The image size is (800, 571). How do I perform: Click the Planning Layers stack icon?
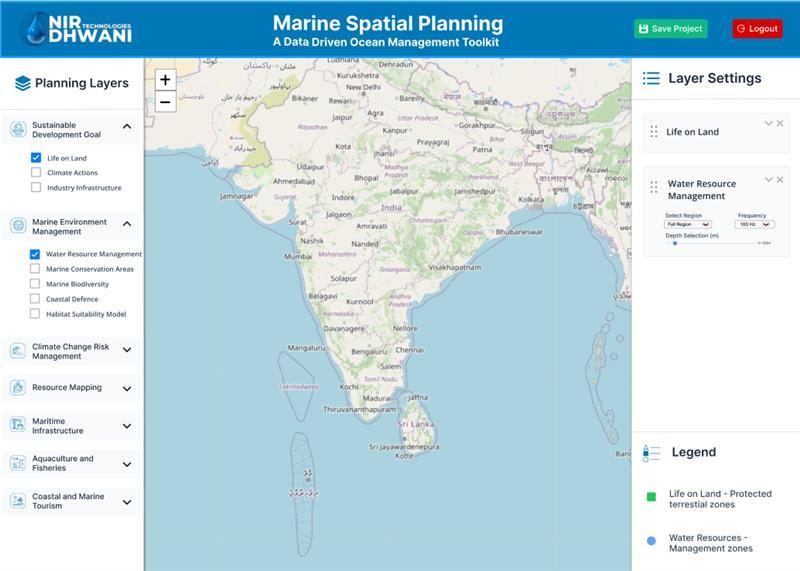[x=23, y=83]
